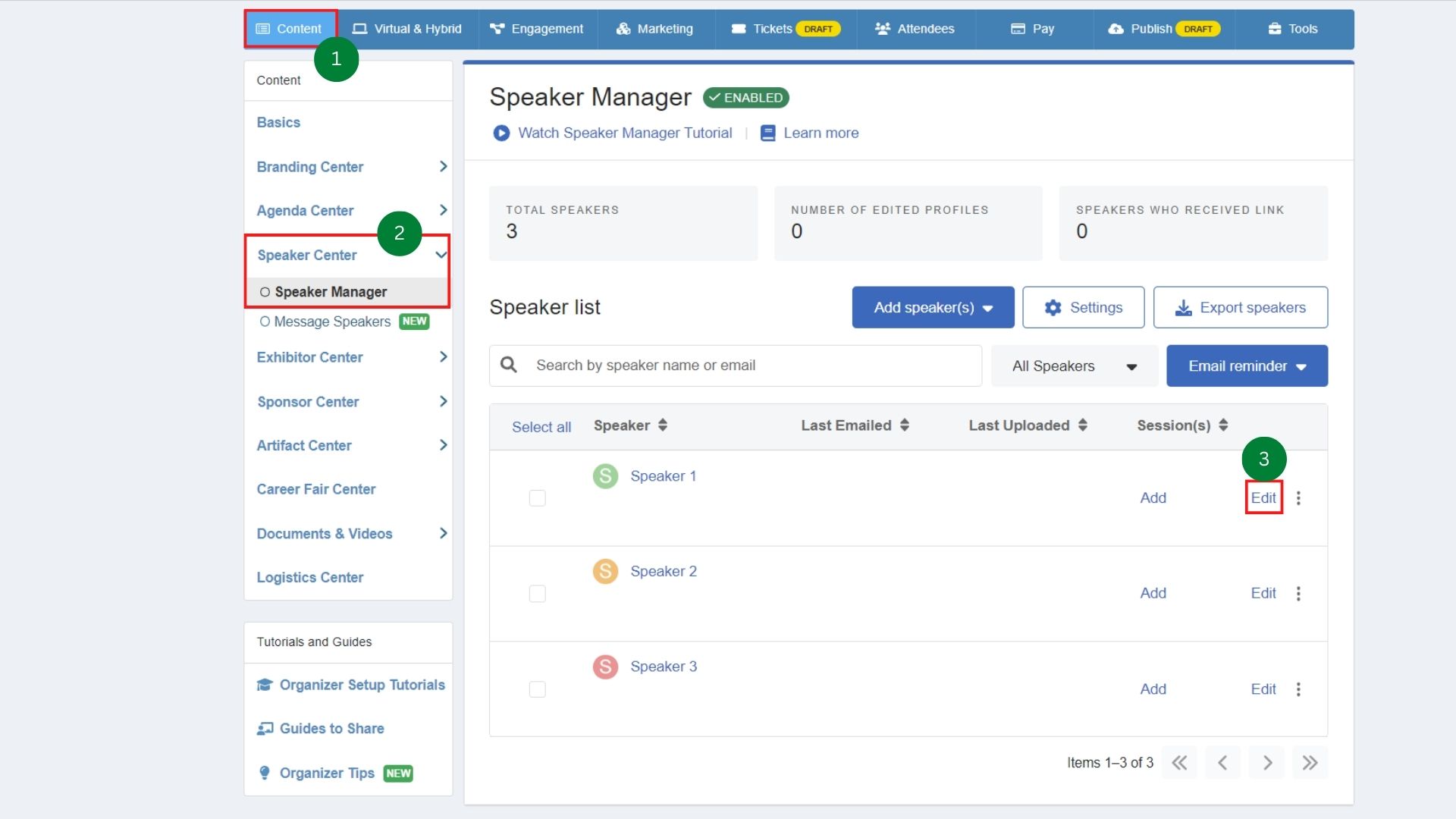Click the three-dot menu for Speaker 1
Viewport: 1456px width, 819px height.
[1298, 498]
